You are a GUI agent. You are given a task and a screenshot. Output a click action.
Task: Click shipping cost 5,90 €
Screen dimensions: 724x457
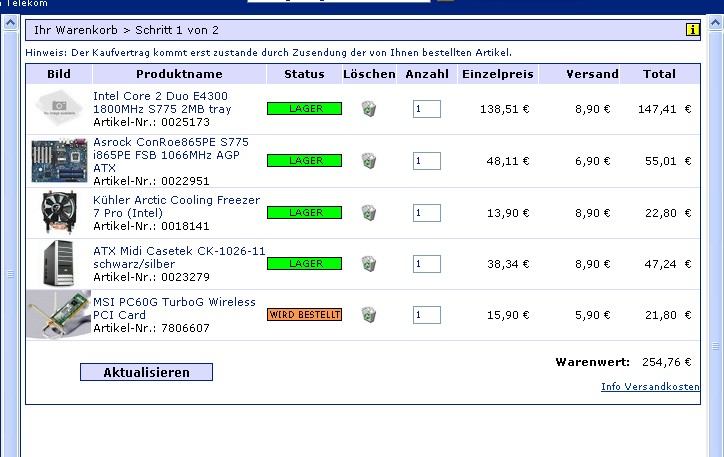pos(592,315)
